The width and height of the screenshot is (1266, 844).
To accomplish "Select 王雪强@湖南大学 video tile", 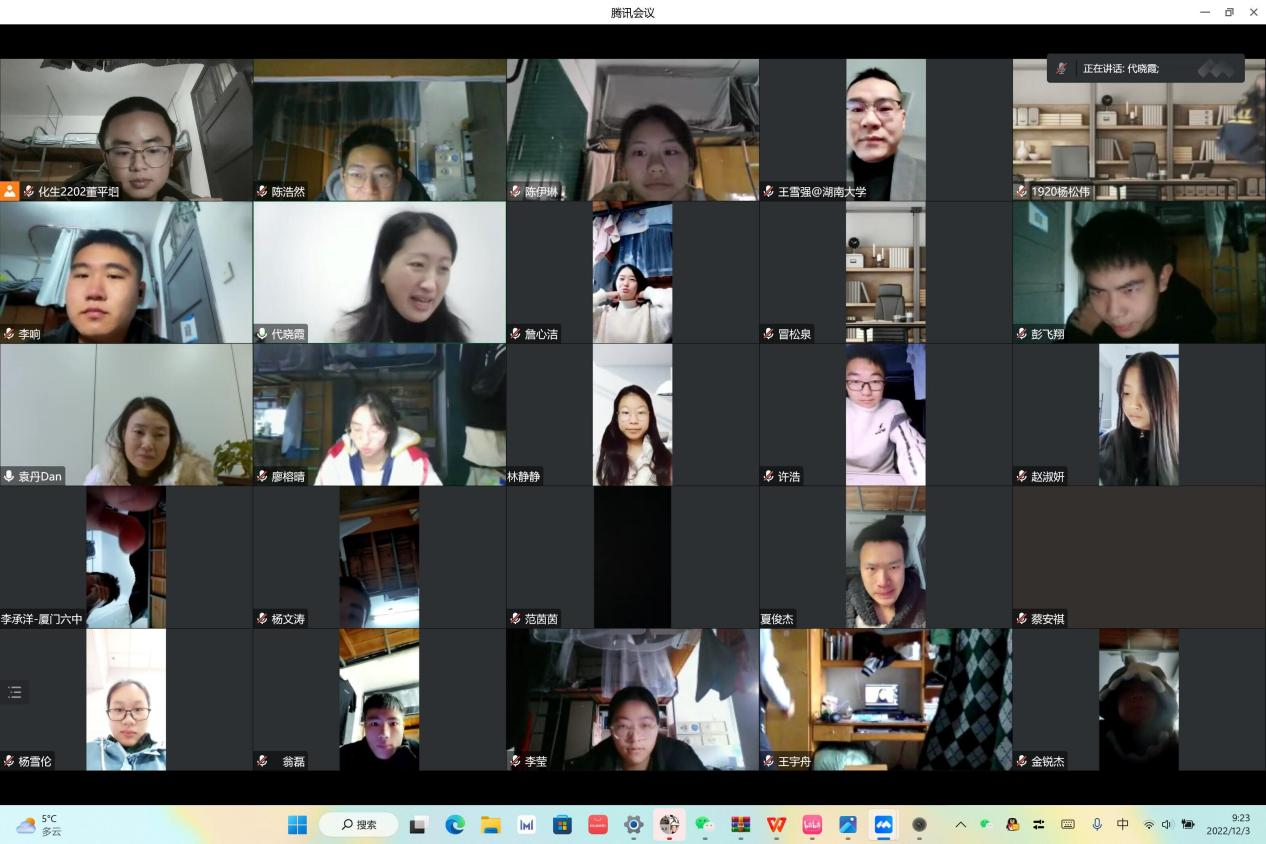I will tap(885, 129).
